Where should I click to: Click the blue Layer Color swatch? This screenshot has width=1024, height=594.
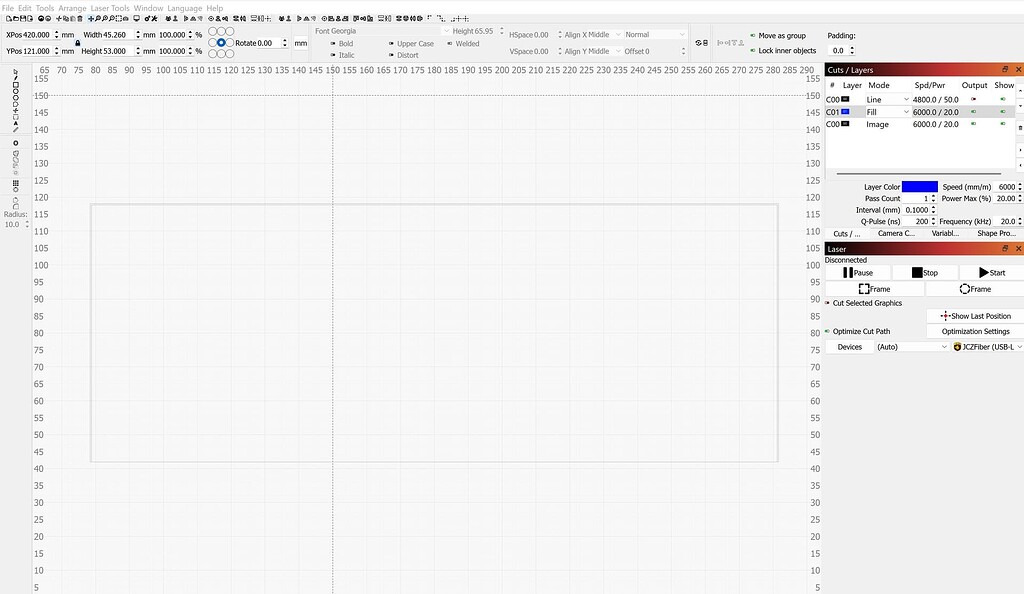tap(920, 186)
